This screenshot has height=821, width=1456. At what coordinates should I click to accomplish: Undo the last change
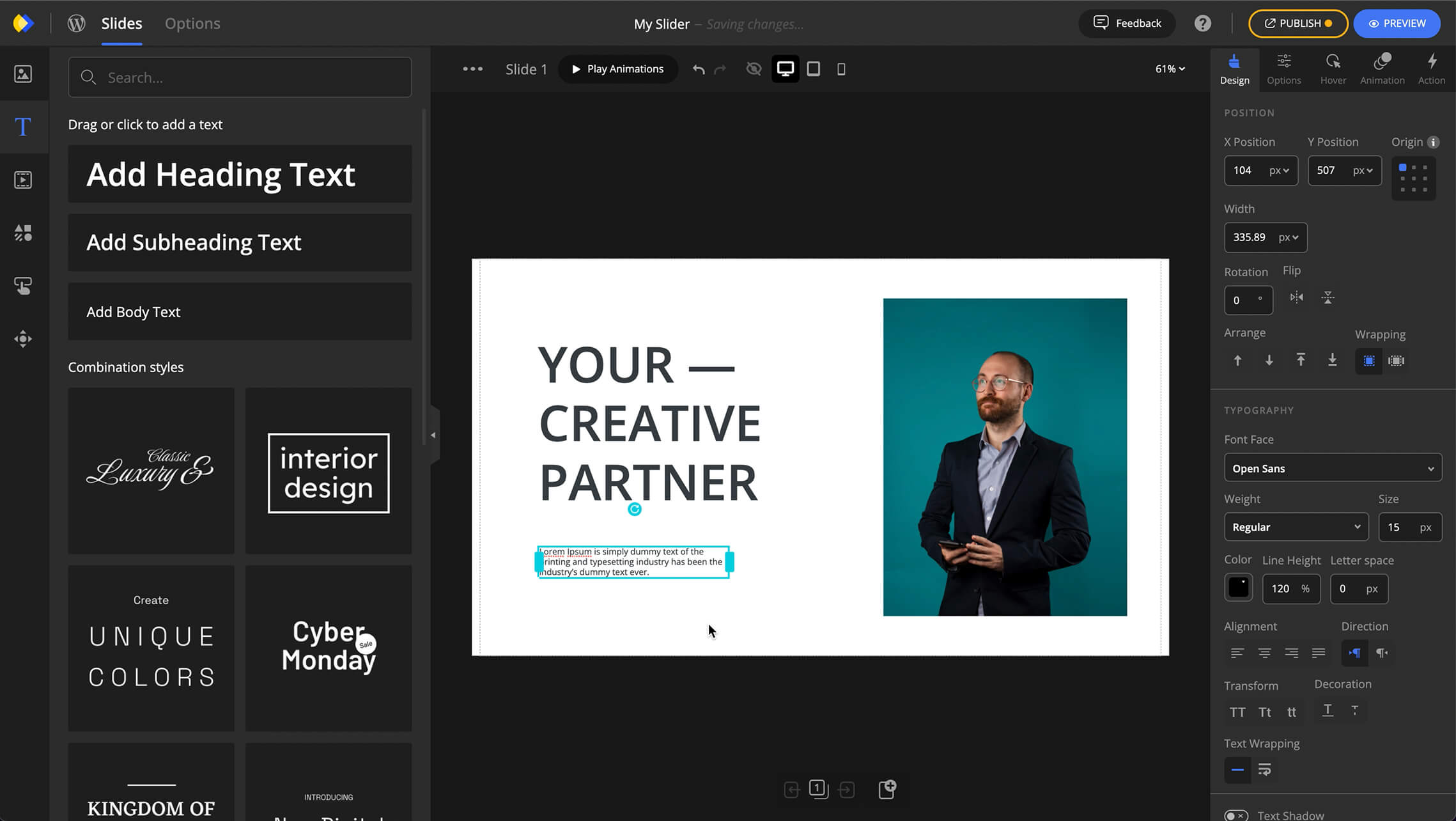[699, 69]
